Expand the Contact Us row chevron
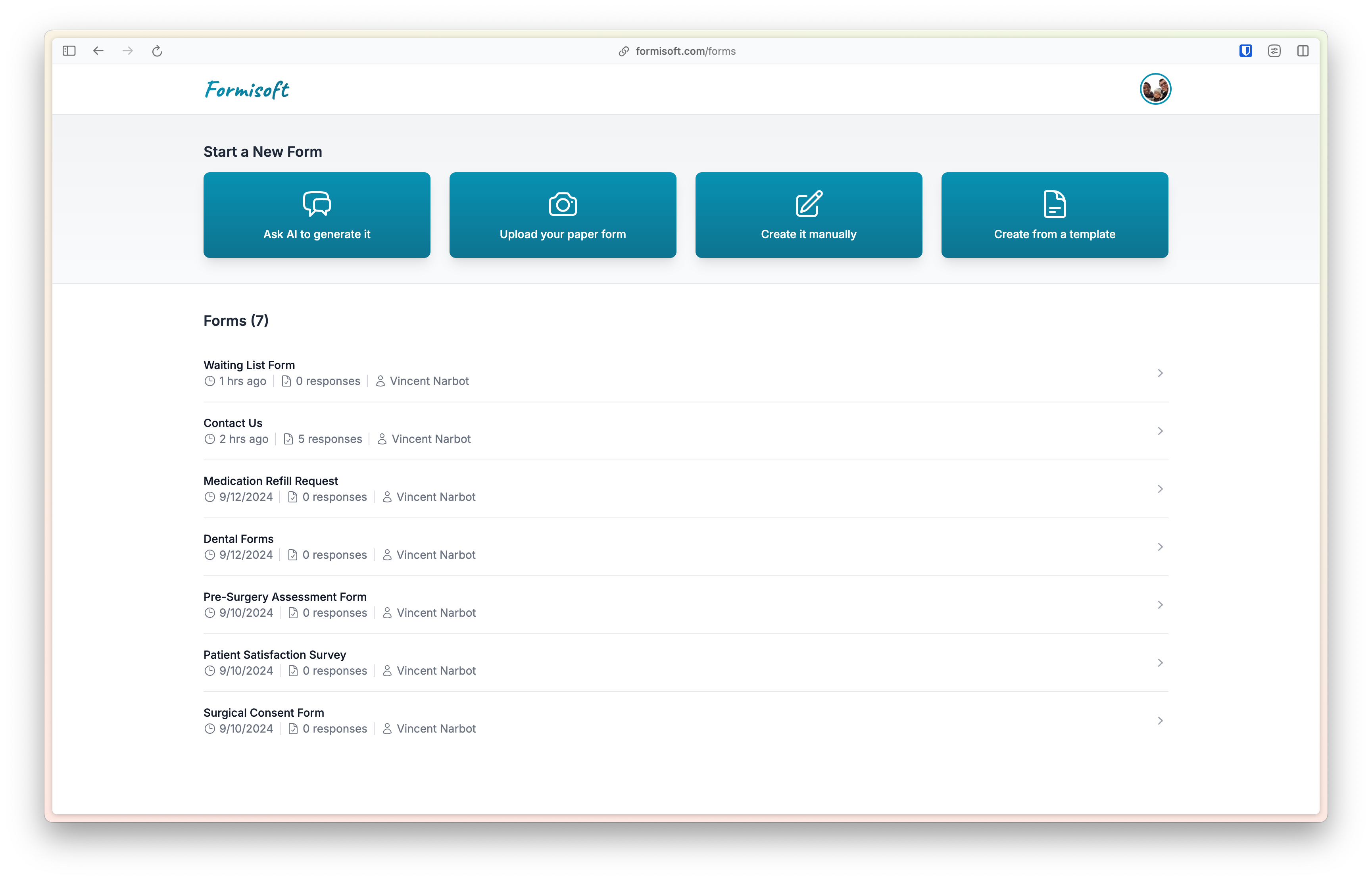 pyautogui.click(x=1160, y=431)
